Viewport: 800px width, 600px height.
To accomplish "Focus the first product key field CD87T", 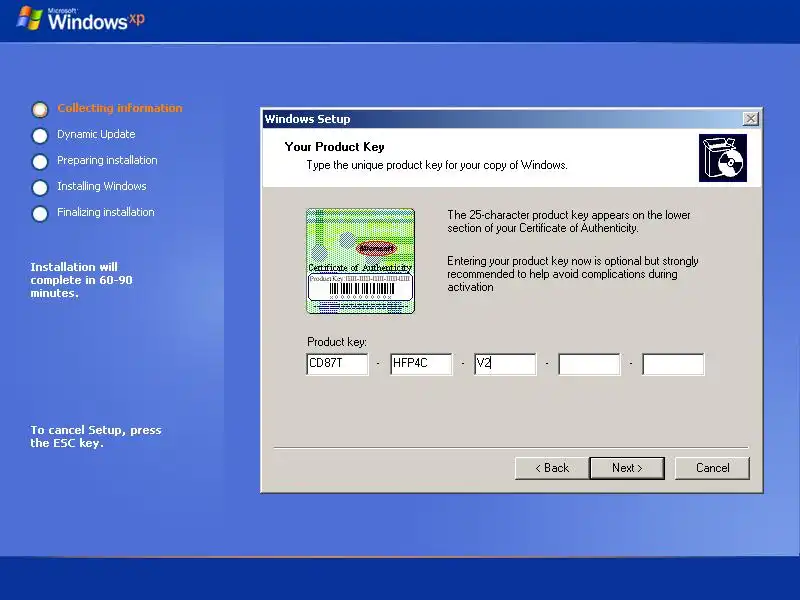I will coord(337,364).
